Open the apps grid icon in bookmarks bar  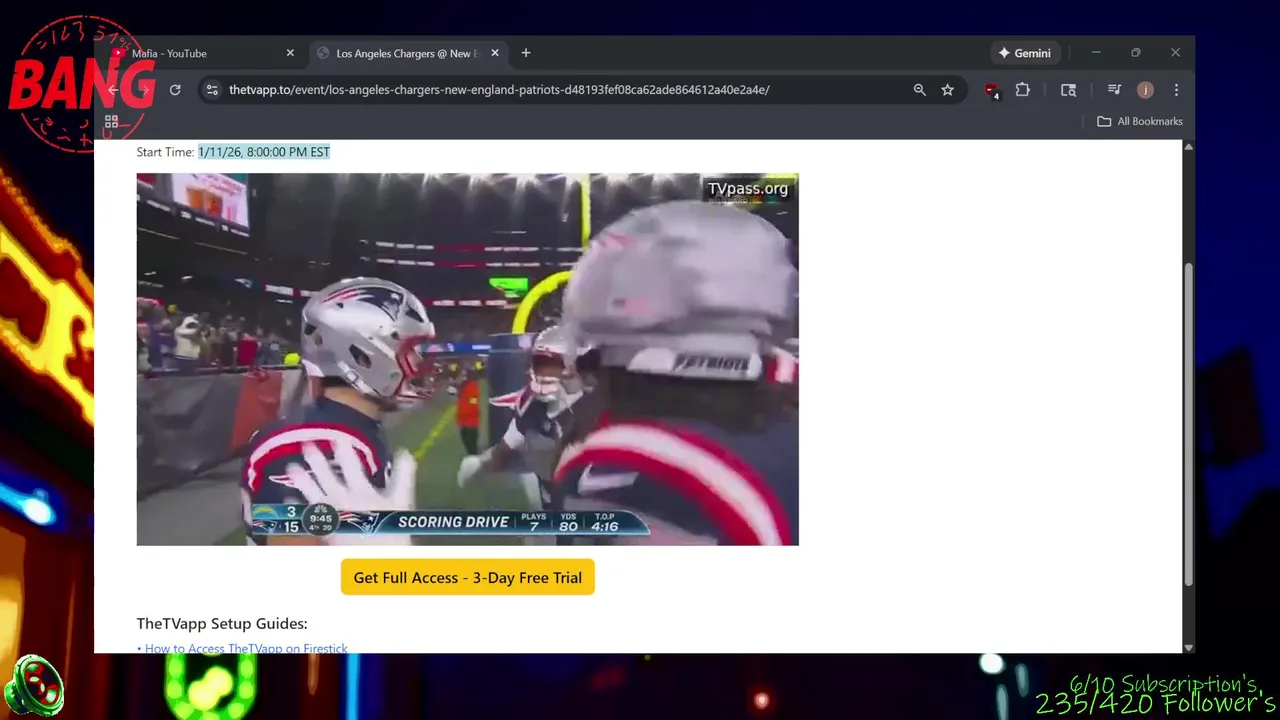[x=112, y=121]
